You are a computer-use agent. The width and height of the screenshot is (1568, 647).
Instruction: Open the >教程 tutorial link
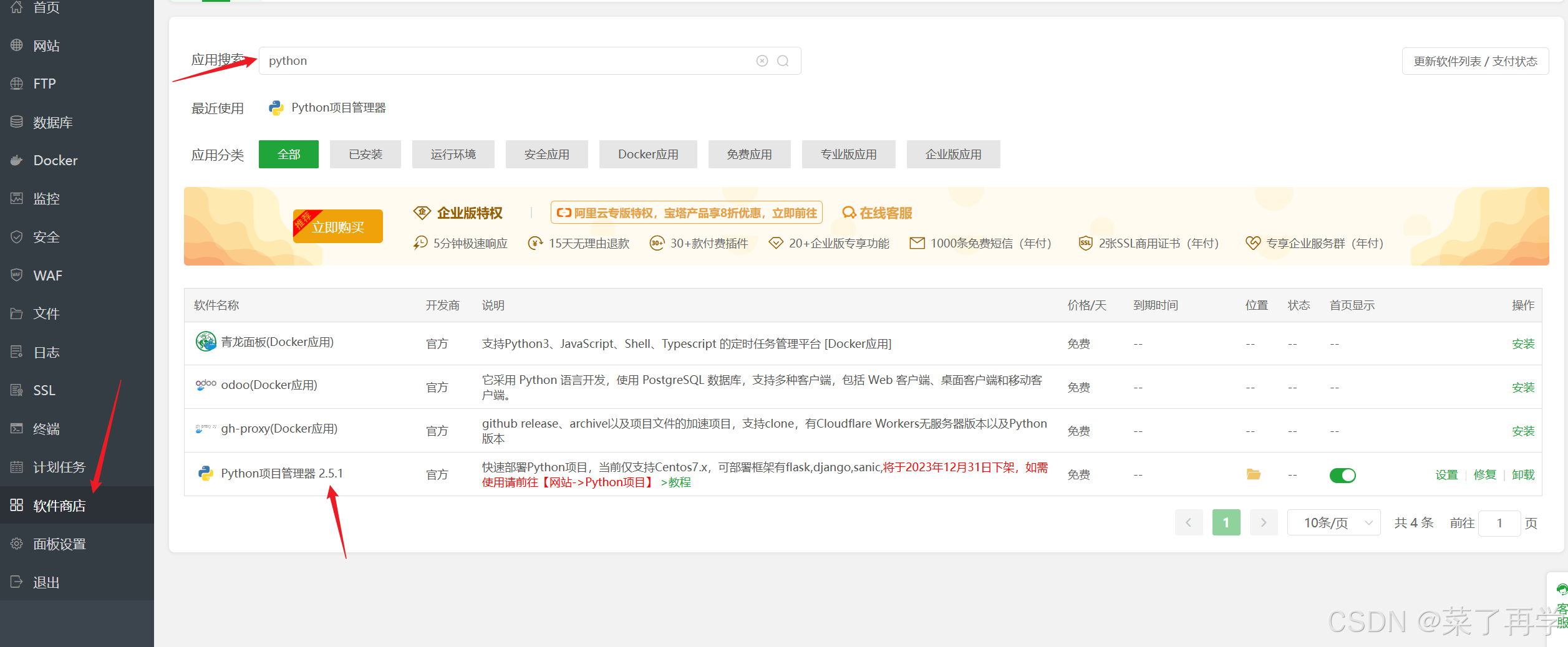(676, 482)
